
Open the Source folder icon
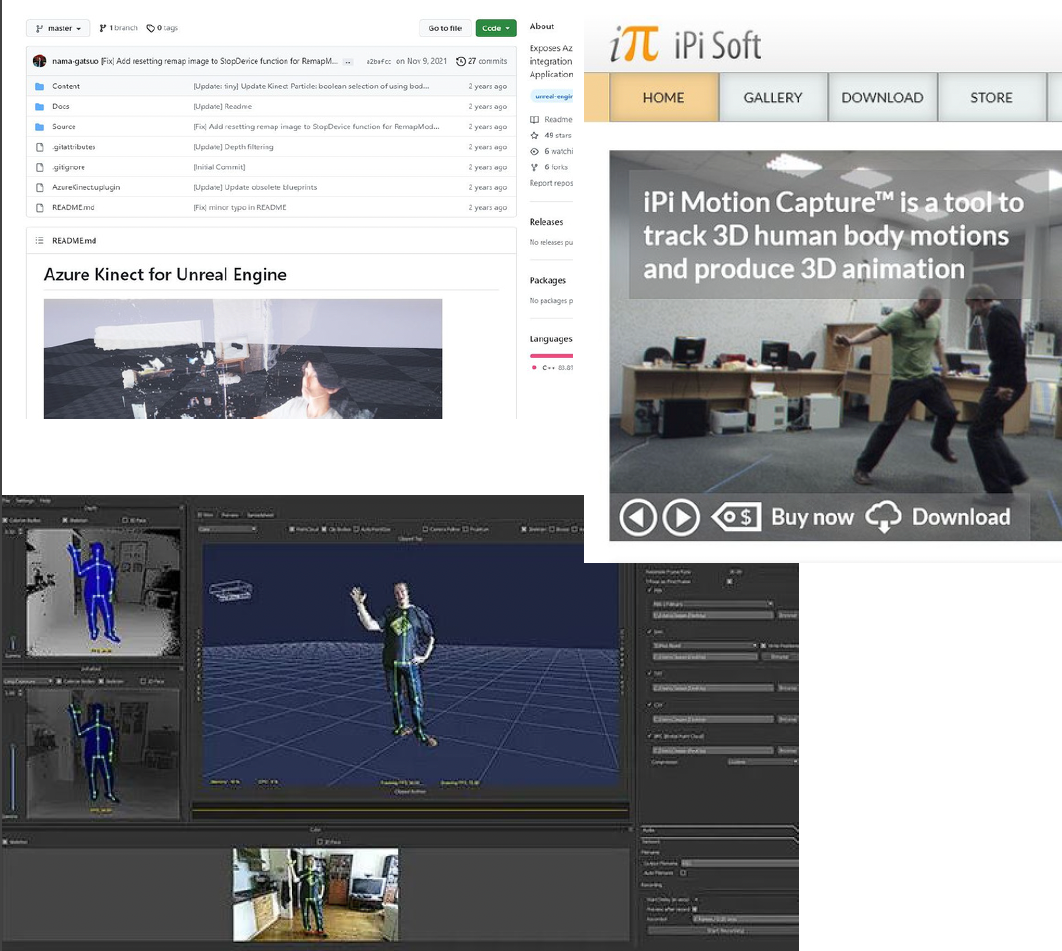pos(39,127)
